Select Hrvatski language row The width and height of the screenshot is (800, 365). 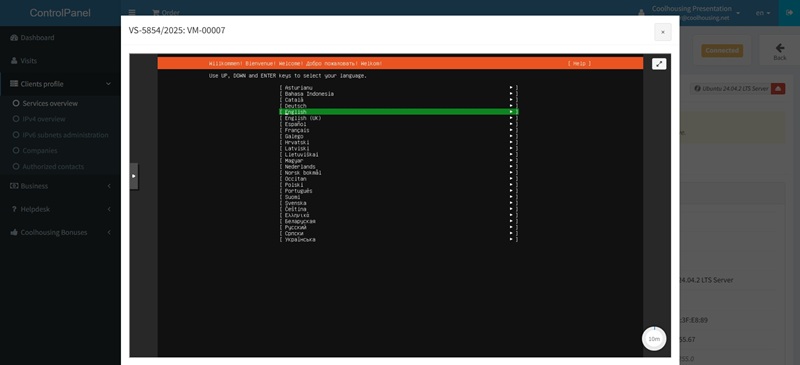(x=398, y=142)
